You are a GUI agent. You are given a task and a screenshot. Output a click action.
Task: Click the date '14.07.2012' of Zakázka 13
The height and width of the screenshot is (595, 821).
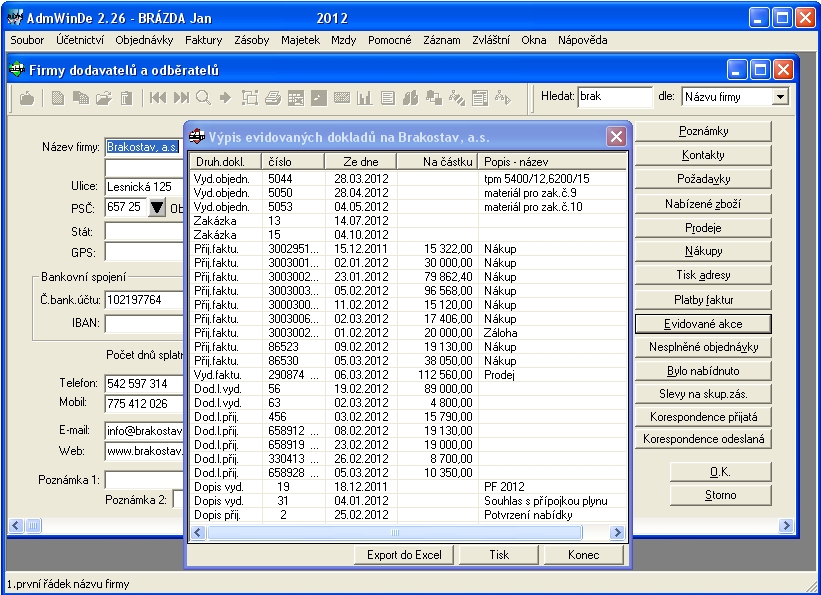pyautogui.click(x=361, y=221)
